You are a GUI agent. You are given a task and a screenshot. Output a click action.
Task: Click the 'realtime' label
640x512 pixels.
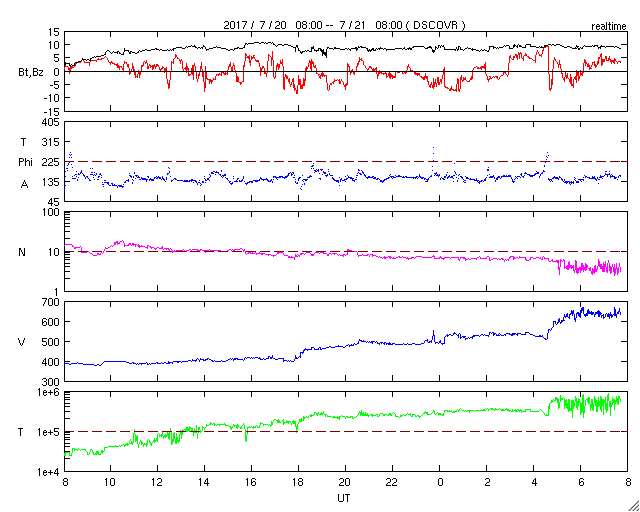(609, 26)
